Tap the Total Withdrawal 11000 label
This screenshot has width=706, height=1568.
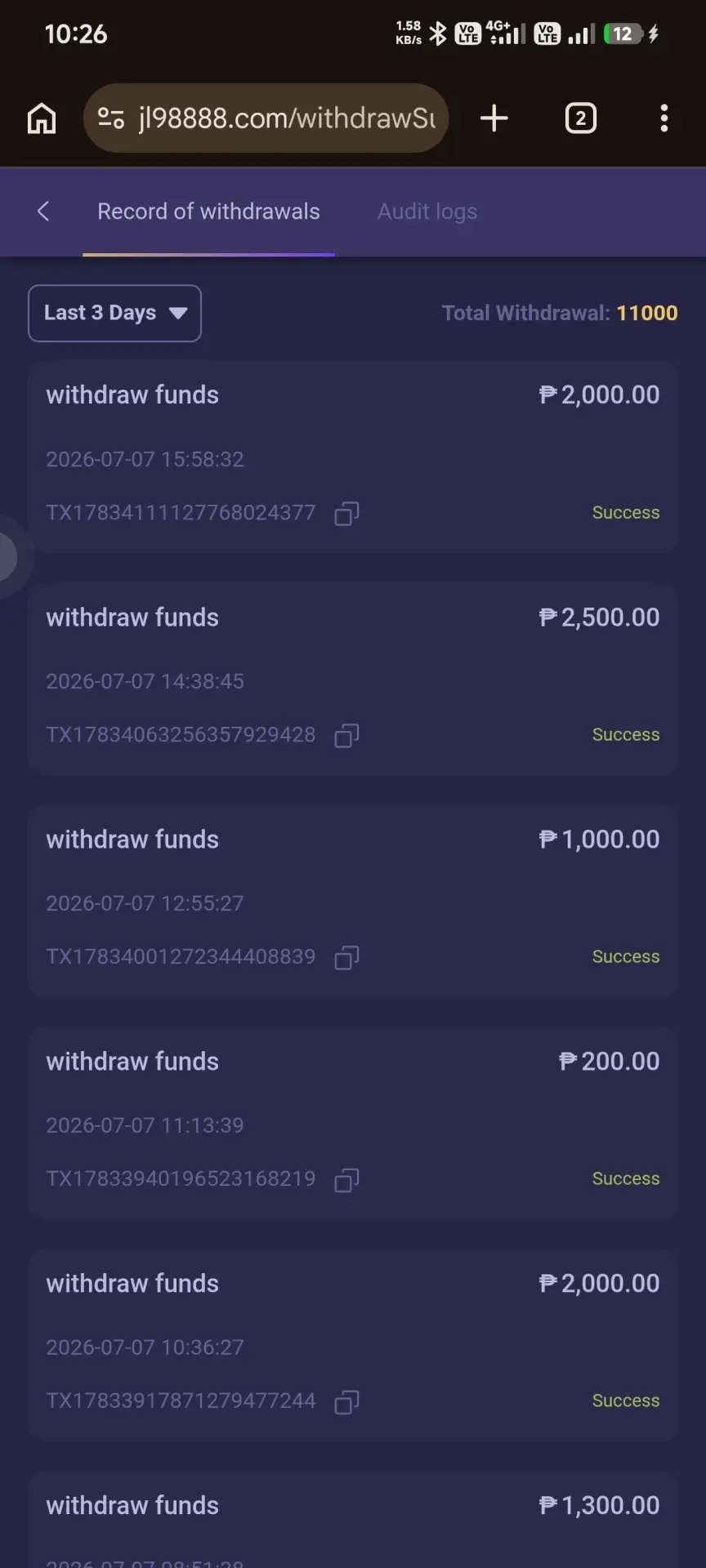[560, 313]
